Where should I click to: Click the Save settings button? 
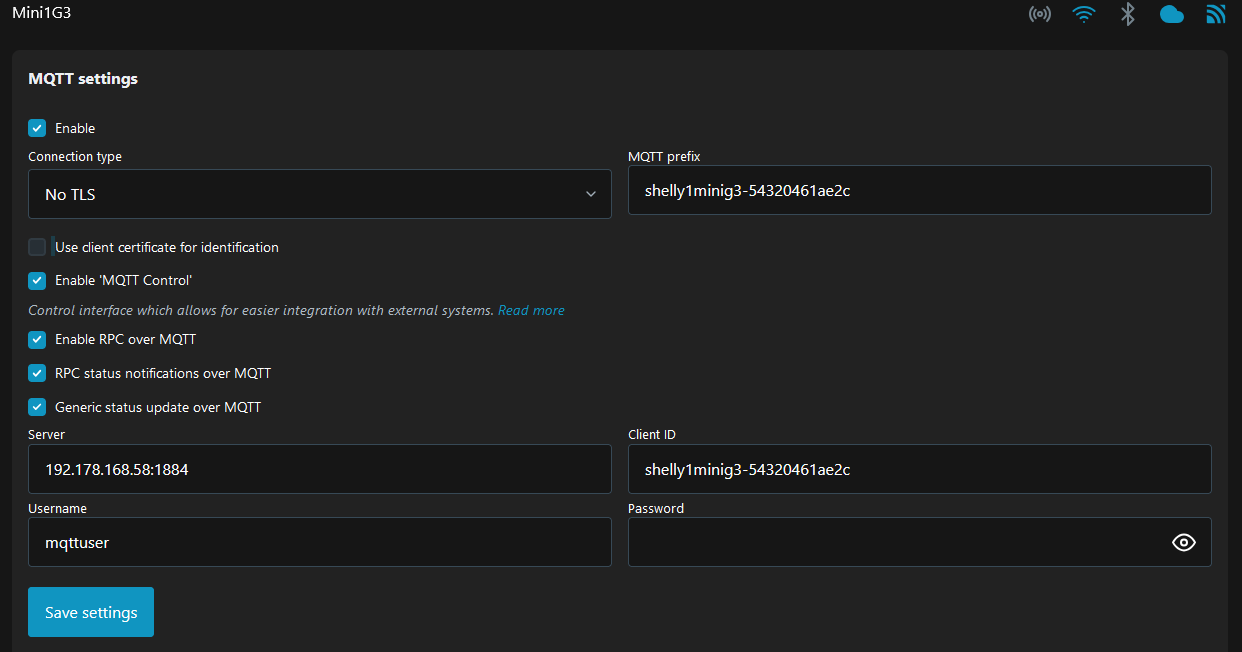pos(91,612)
